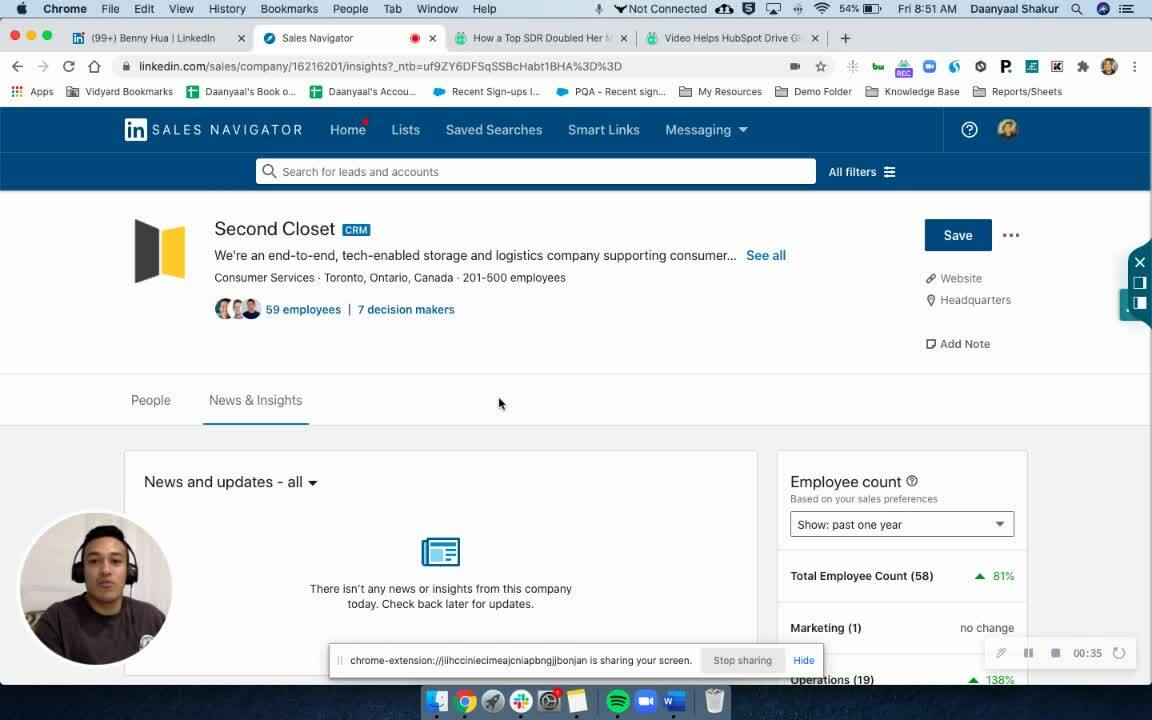The width and height of the screenshot is (1152, 720).
Task: Click the Chrome address bar URL
Action: [381, 66]
